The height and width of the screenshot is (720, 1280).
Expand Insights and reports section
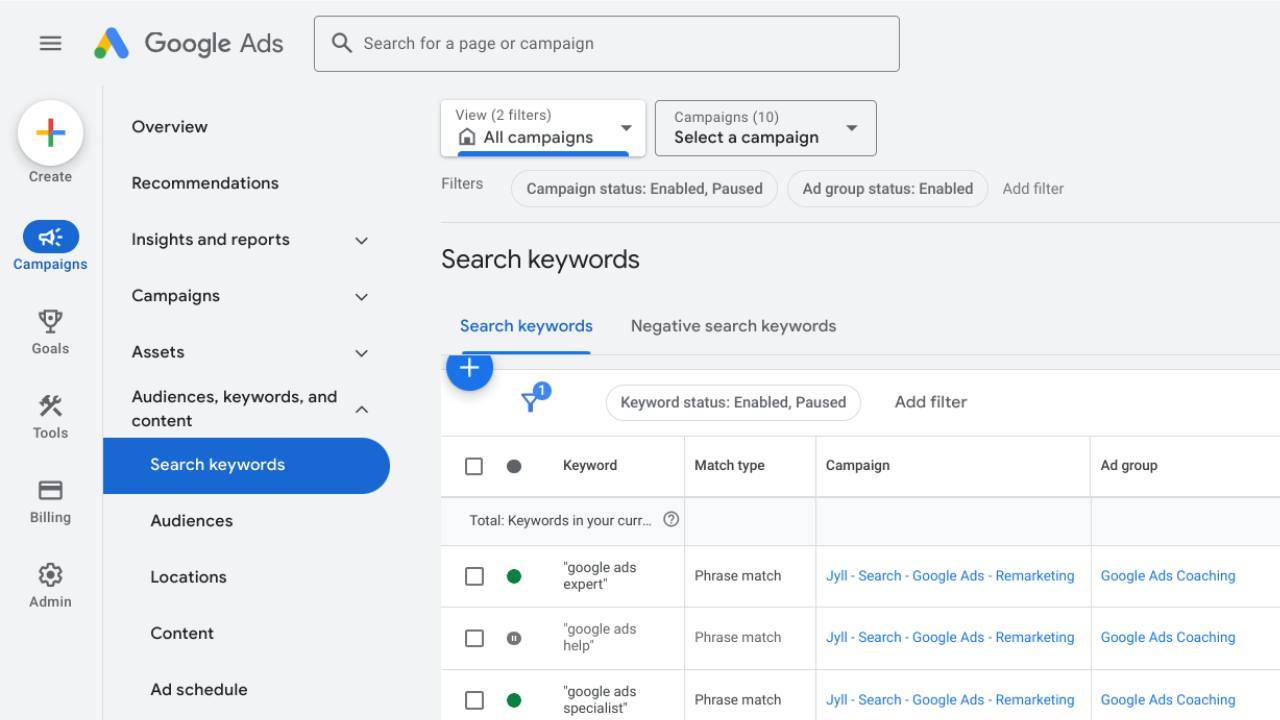(x=362, y=240)
